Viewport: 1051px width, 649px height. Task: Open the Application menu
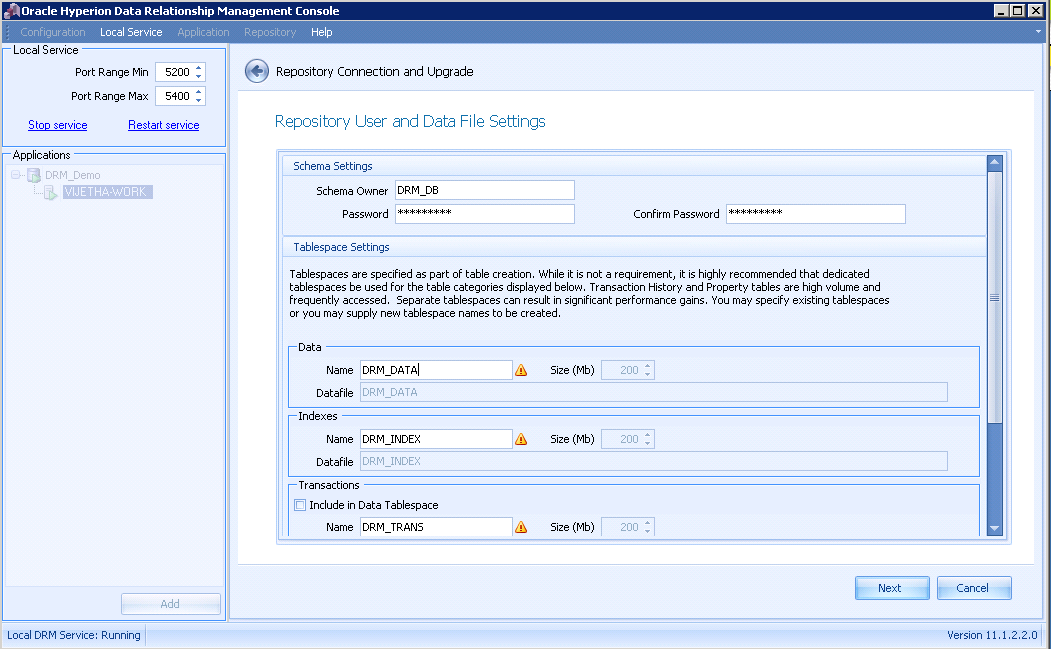point(203,32)
